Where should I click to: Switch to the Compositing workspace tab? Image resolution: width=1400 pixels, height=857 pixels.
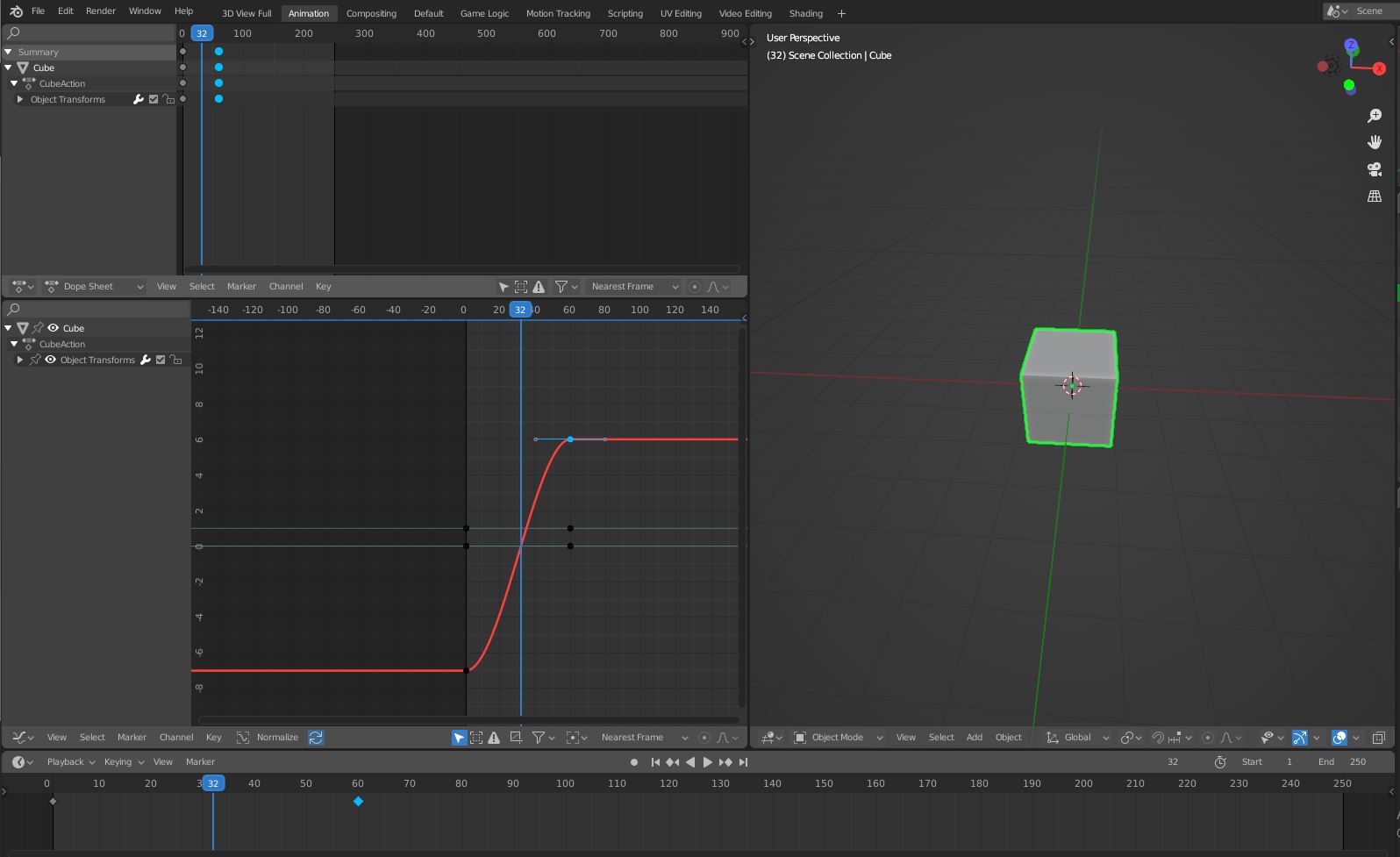point(371,13)
